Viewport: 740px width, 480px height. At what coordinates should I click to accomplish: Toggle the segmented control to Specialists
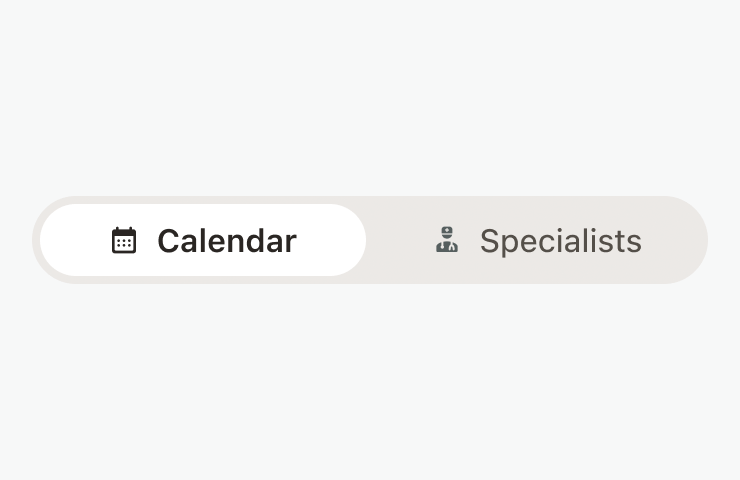[538, 240]
